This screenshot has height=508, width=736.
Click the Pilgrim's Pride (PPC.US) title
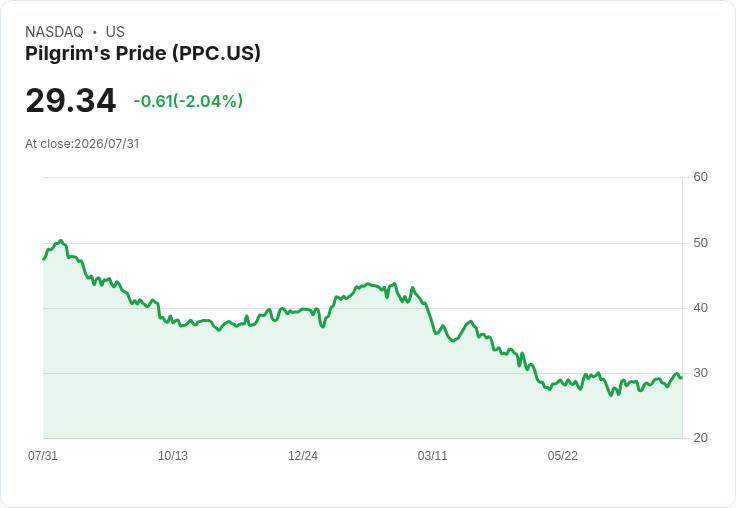click(x=143, y=53)
